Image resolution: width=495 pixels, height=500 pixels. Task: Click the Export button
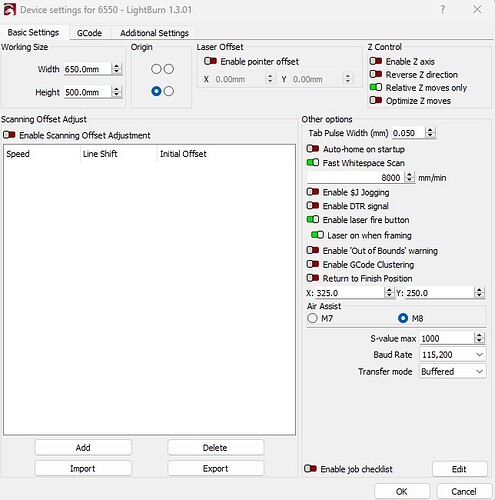coord(215,469)
